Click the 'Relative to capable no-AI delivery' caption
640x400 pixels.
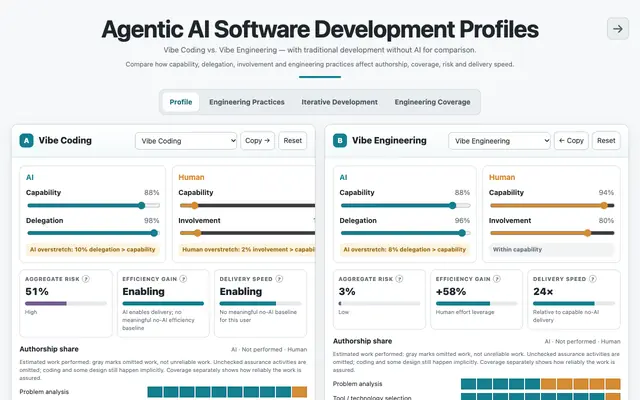[566, 316]
